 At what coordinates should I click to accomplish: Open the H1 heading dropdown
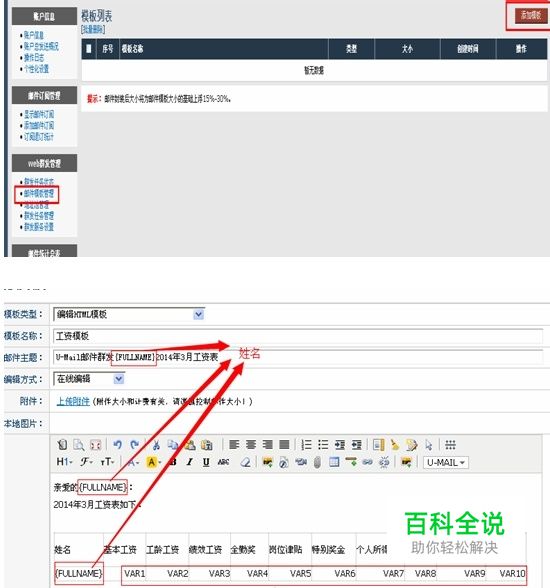[64, 462]
